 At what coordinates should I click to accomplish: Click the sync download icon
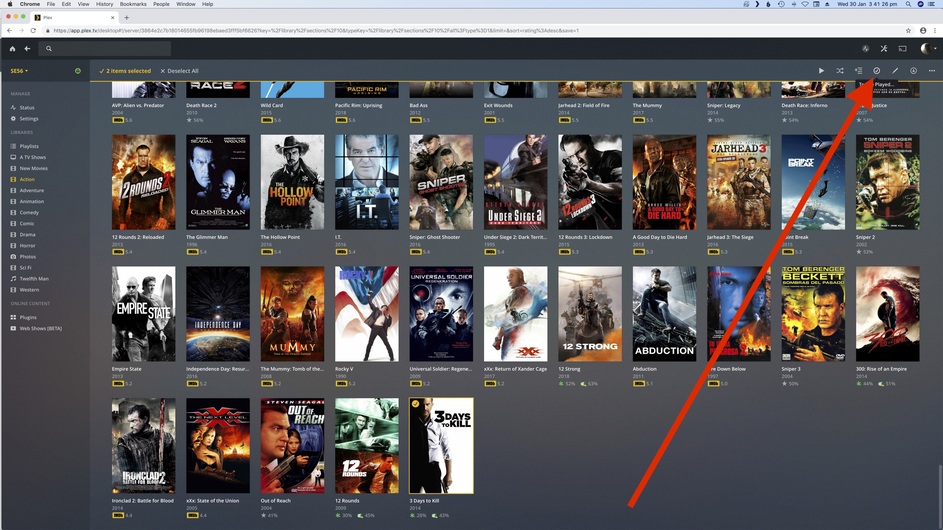click(913, 70)
